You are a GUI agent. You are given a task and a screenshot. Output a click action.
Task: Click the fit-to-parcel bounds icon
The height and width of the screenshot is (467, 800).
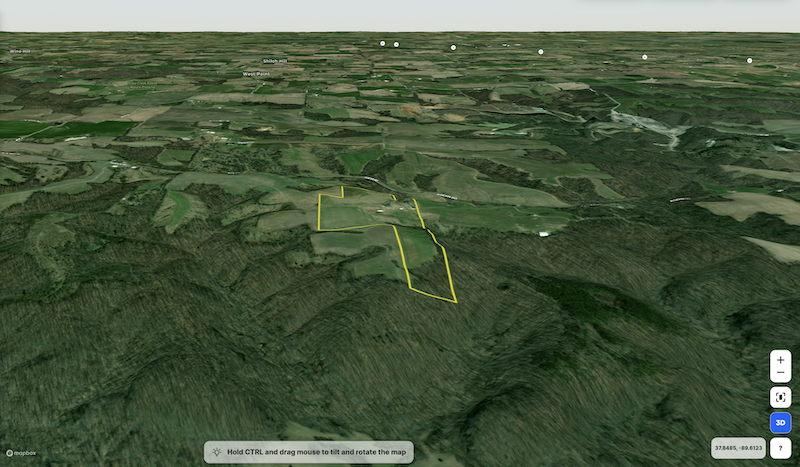(x=781, y=397)
